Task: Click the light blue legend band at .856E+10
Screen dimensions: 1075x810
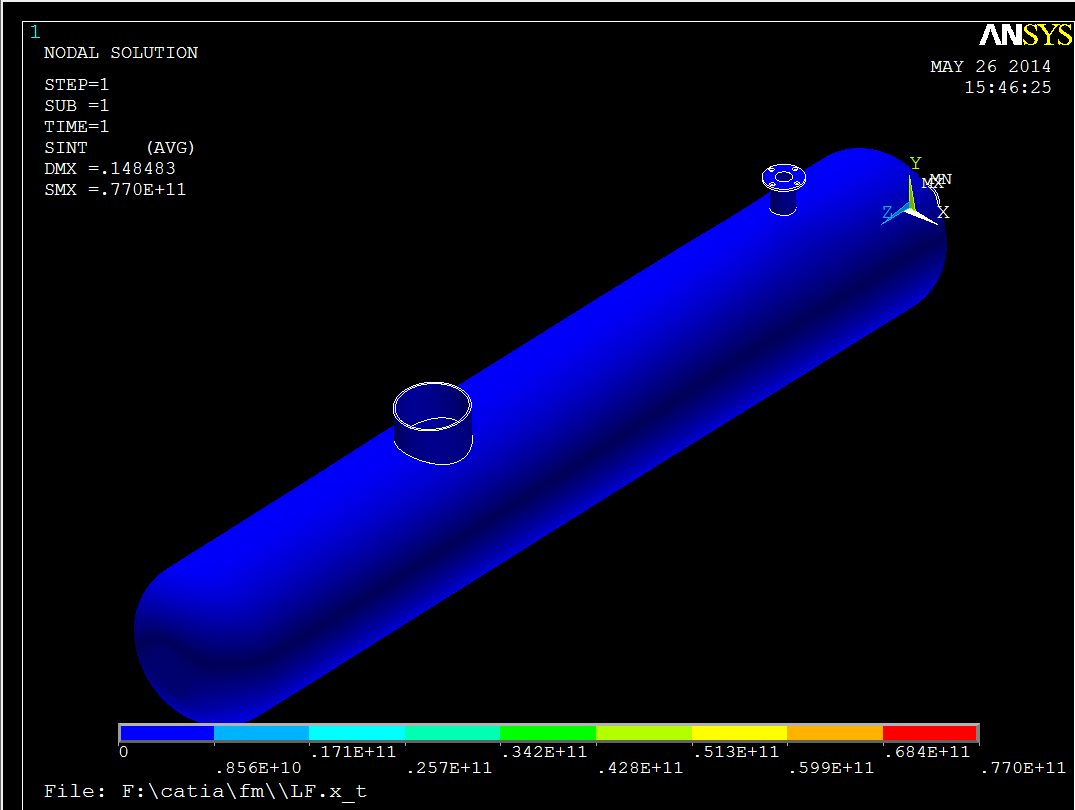Action: click(261, 733)
